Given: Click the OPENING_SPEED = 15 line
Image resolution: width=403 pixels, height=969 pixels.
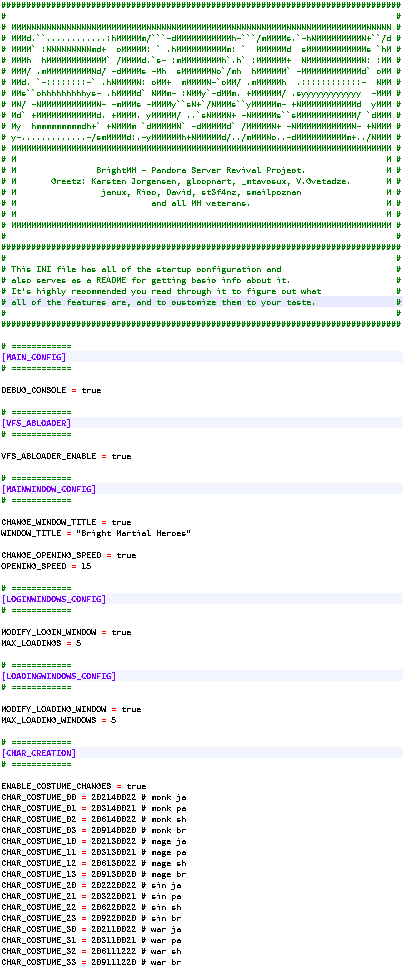Looking at the screenshot, I should click(x=46, y=566).
